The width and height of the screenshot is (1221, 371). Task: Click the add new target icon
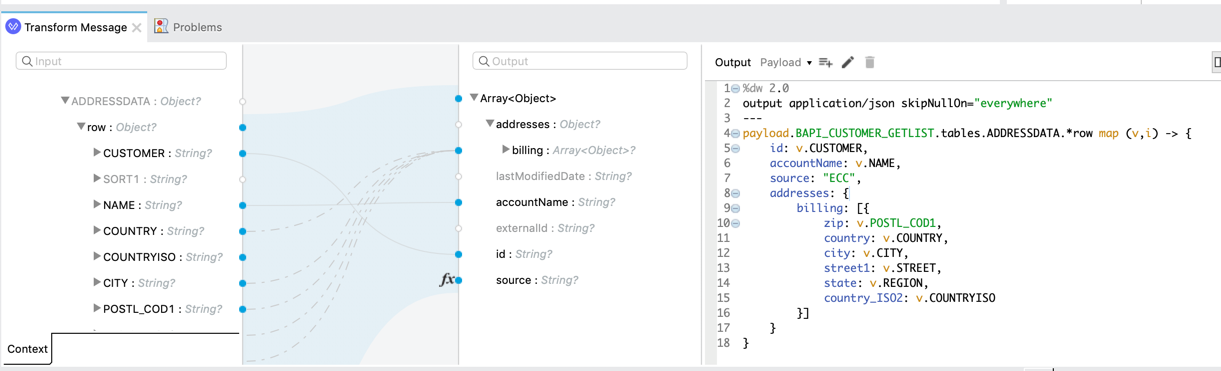tap(825, 62)
